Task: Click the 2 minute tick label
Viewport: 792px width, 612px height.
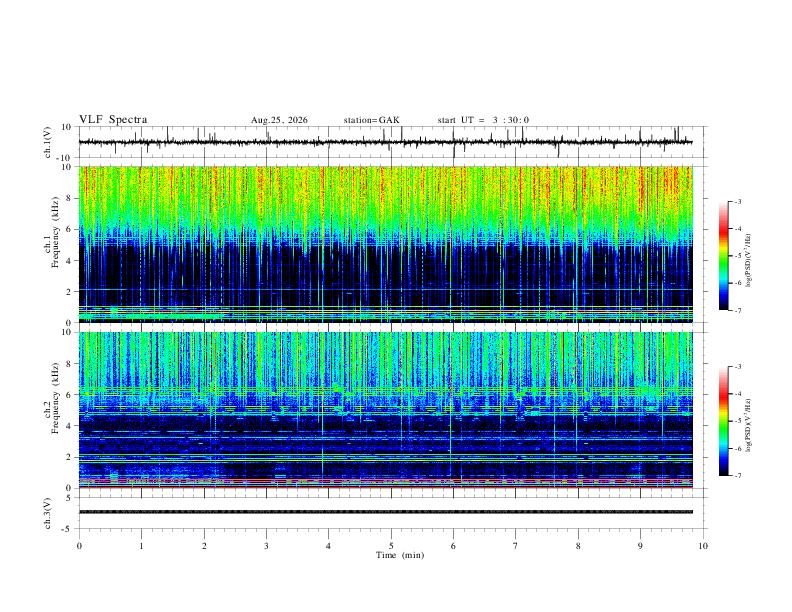Action: (x=204, y=546)
